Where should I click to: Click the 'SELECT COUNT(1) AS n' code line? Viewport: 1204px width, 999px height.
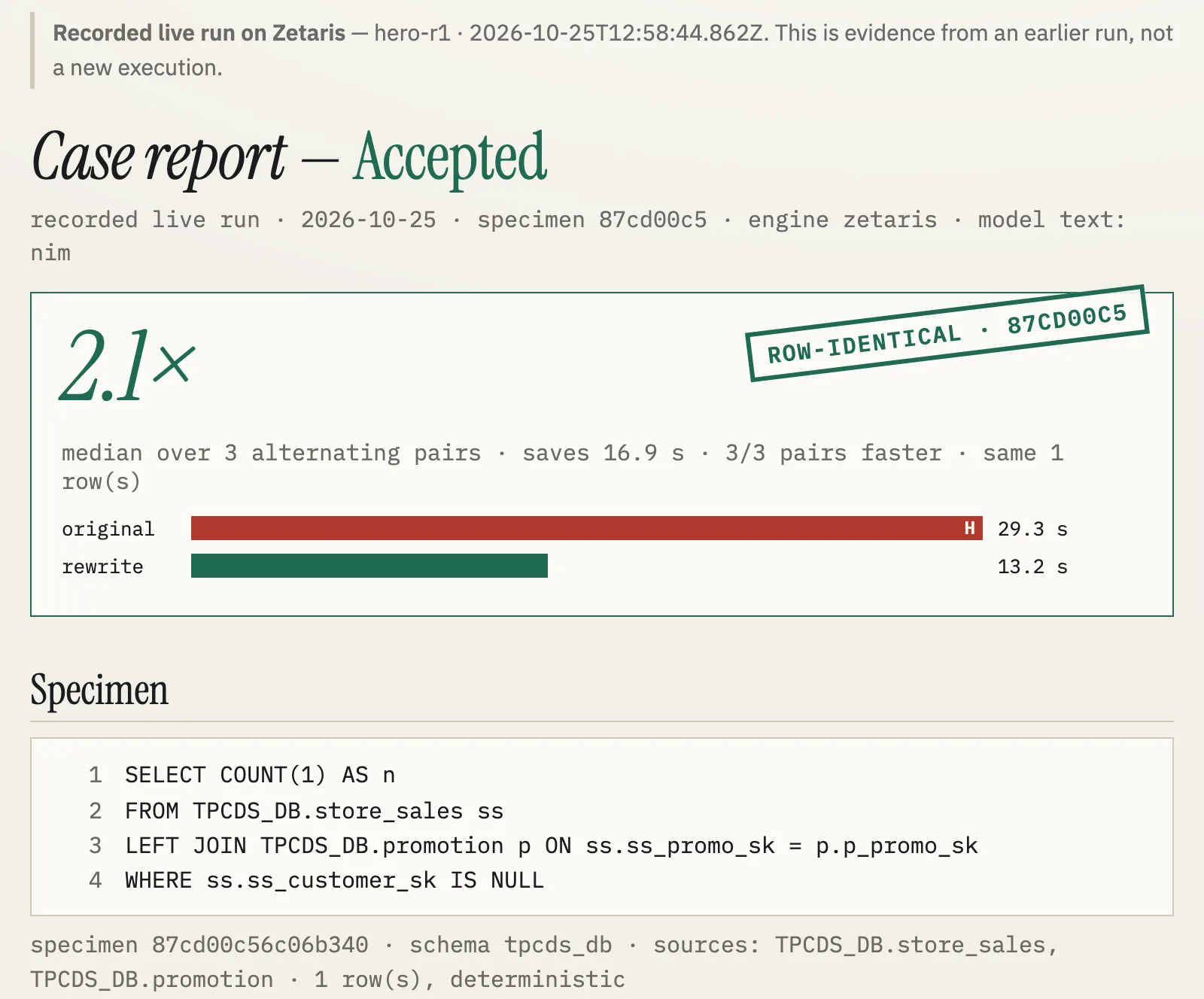[260, 775]
